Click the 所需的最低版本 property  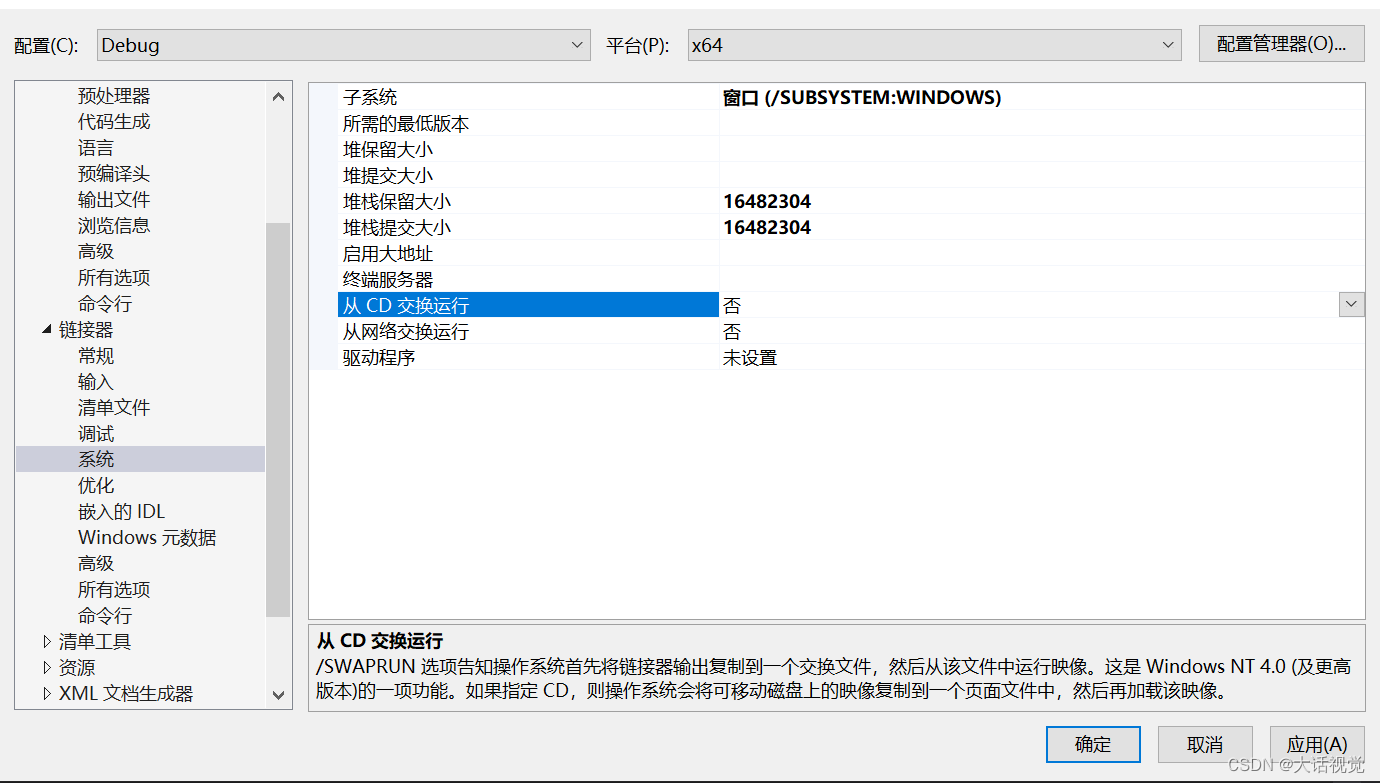pos(406,124)
